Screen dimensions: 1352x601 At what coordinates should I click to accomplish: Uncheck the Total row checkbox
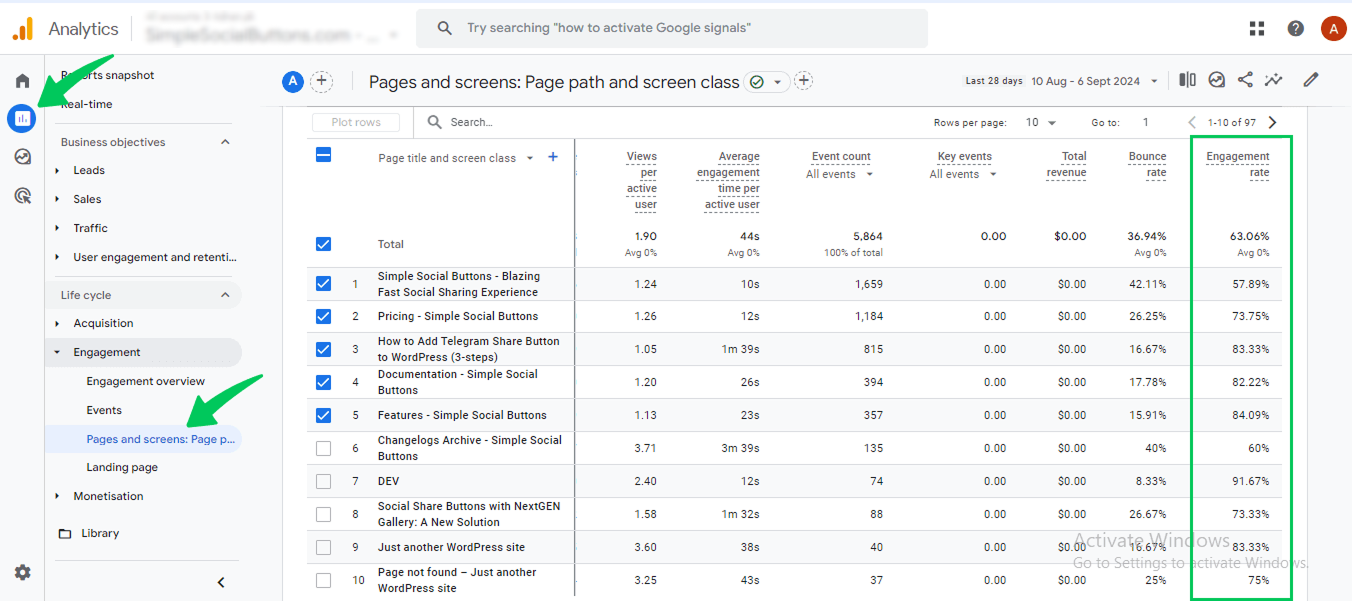click(x=323, y=244)
